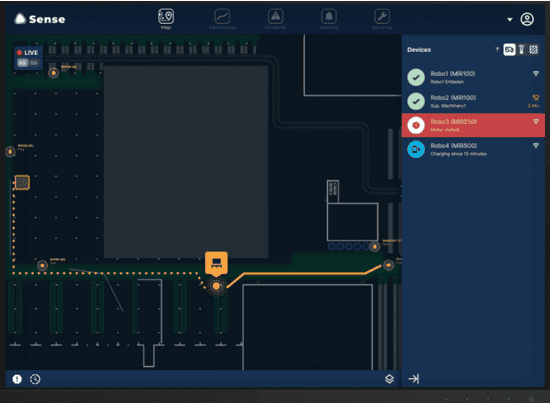Image resolution: width=550 pixels, height=403 pixels.
Task: Open the user profile avatar icon
Action: pyautogui.click(x=527, y=19)
